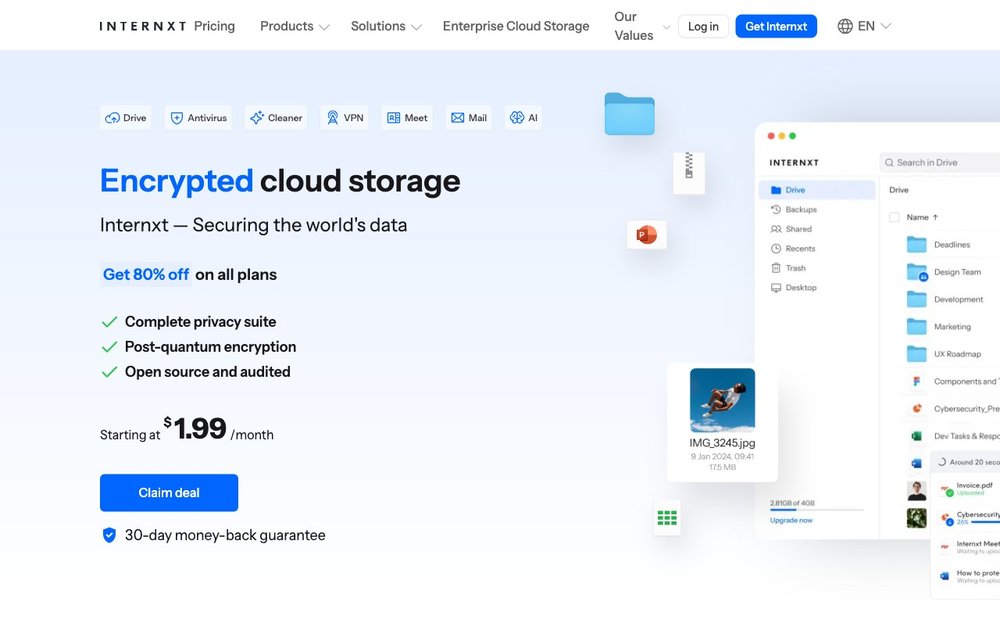1000x641 pixels.
Task: Click the plant photo thumbnail
Action: pyautogui.click(x=916, y=518)
